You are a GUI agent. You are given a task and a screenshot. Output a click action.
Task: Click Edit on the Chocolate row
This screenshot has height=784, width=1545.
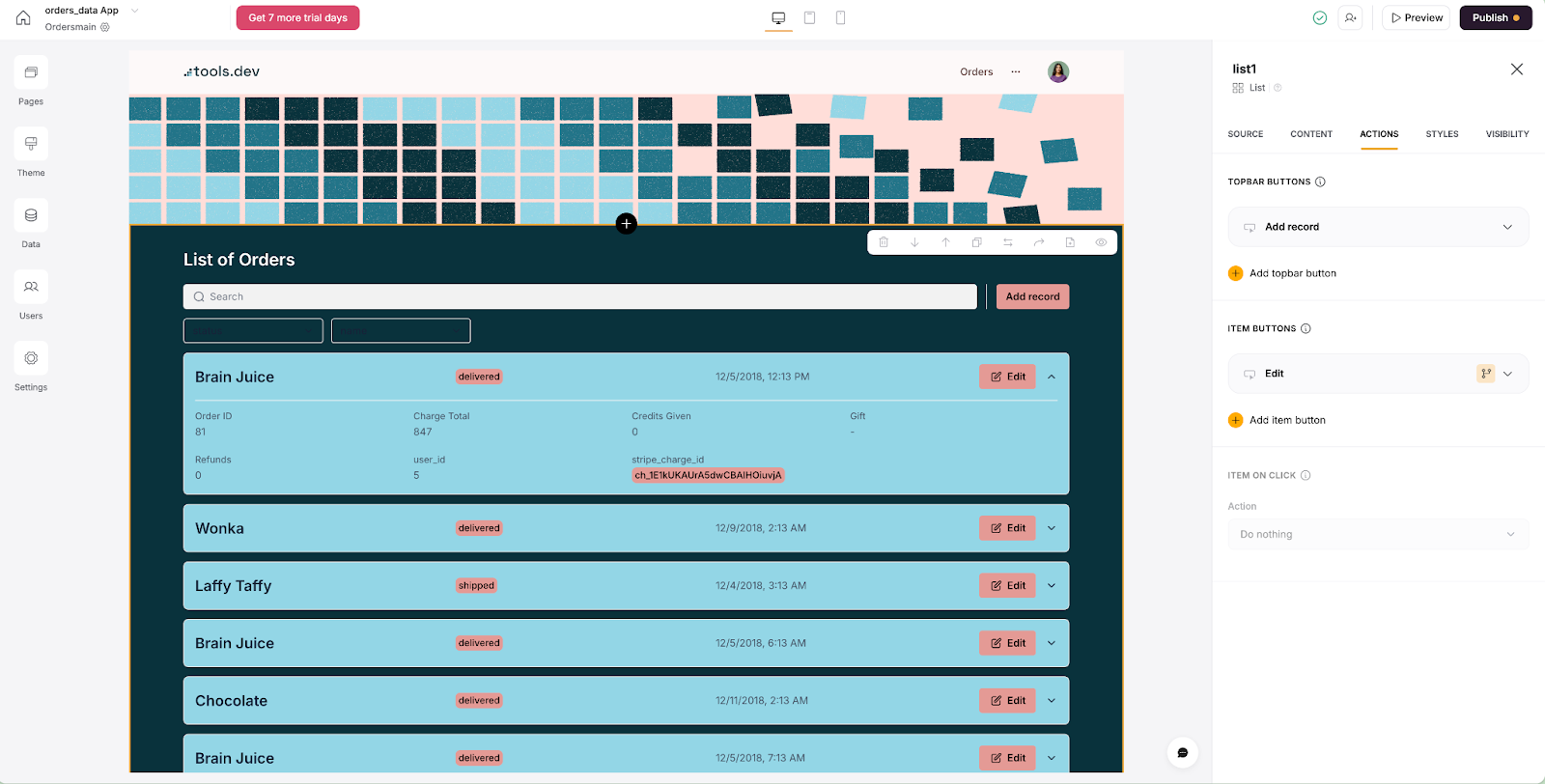(1007, 700)
